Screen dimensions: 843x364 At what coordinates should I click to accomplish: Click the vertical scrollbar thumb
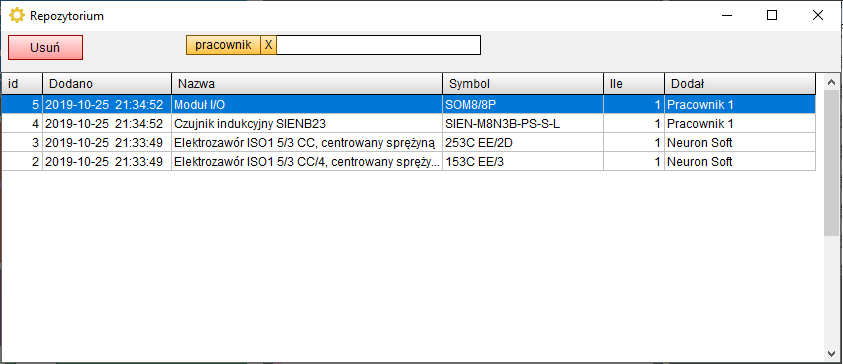(831, 164)
